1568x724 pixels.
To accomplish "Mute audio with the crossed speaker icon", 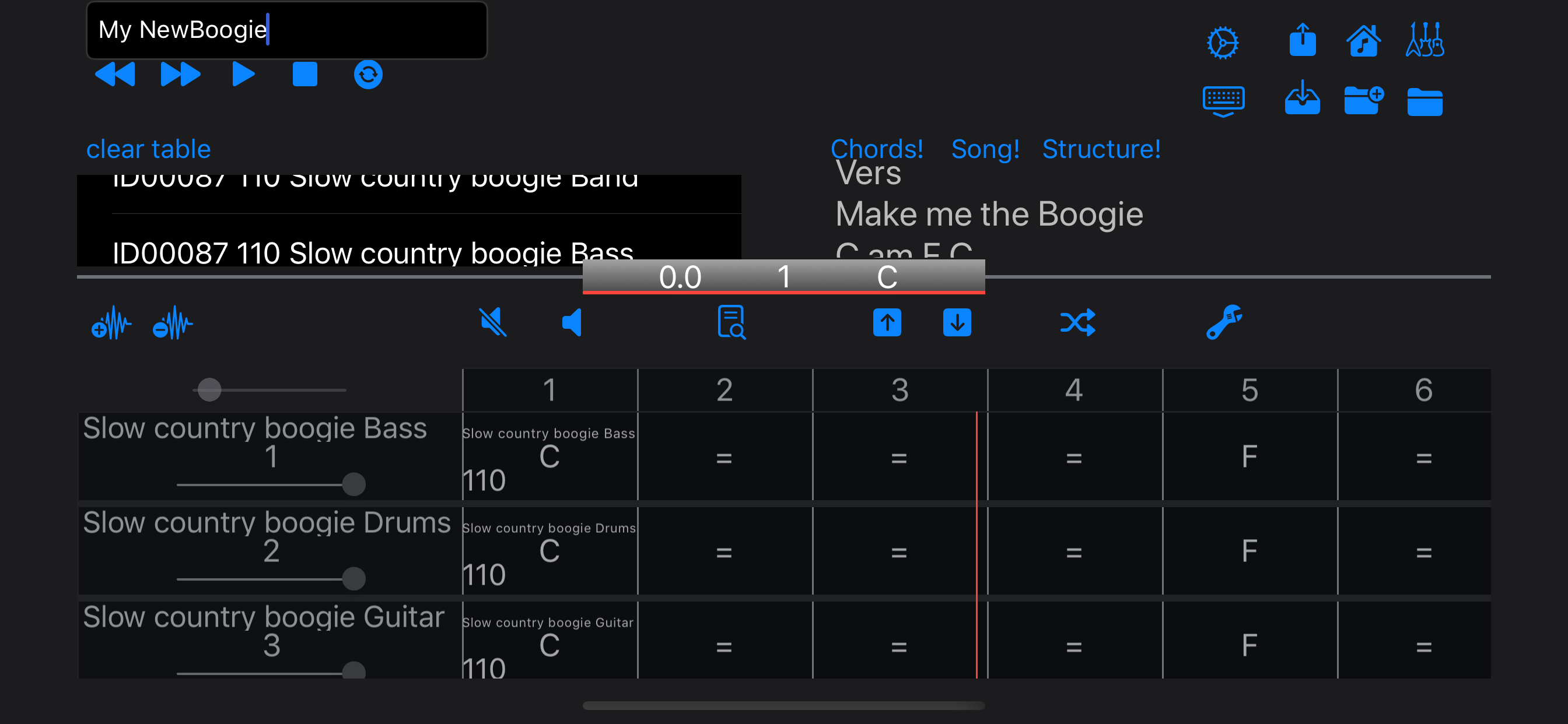I will (493, 322).
